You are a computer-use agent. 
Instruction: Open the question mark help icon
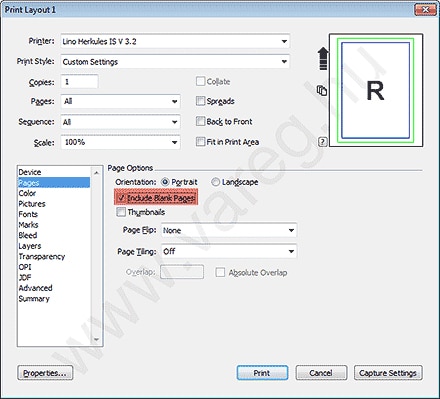coord(322,142)
